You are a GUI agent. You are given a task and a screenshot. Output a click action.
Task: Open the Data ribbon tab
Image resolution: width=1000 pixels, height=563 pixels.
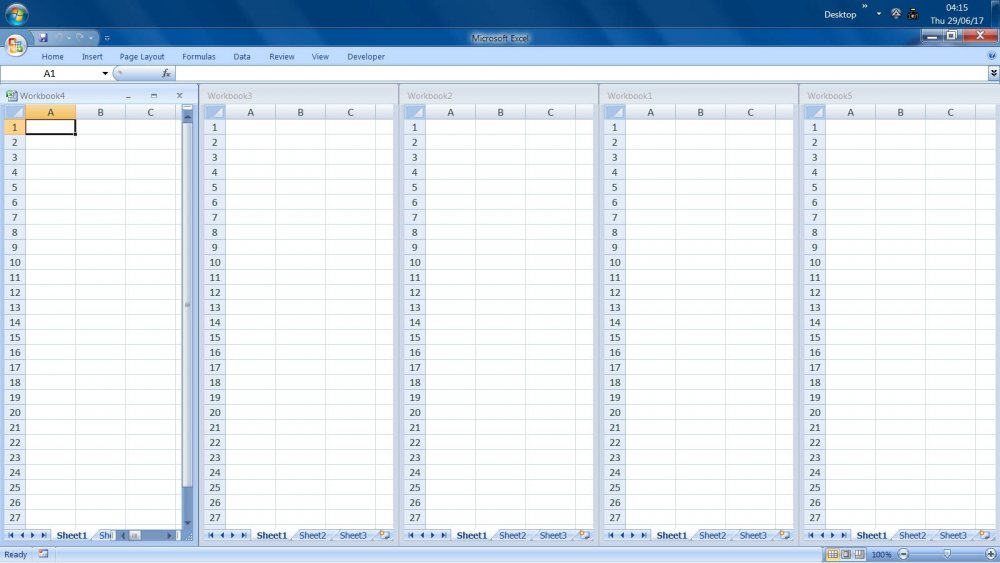242,57
